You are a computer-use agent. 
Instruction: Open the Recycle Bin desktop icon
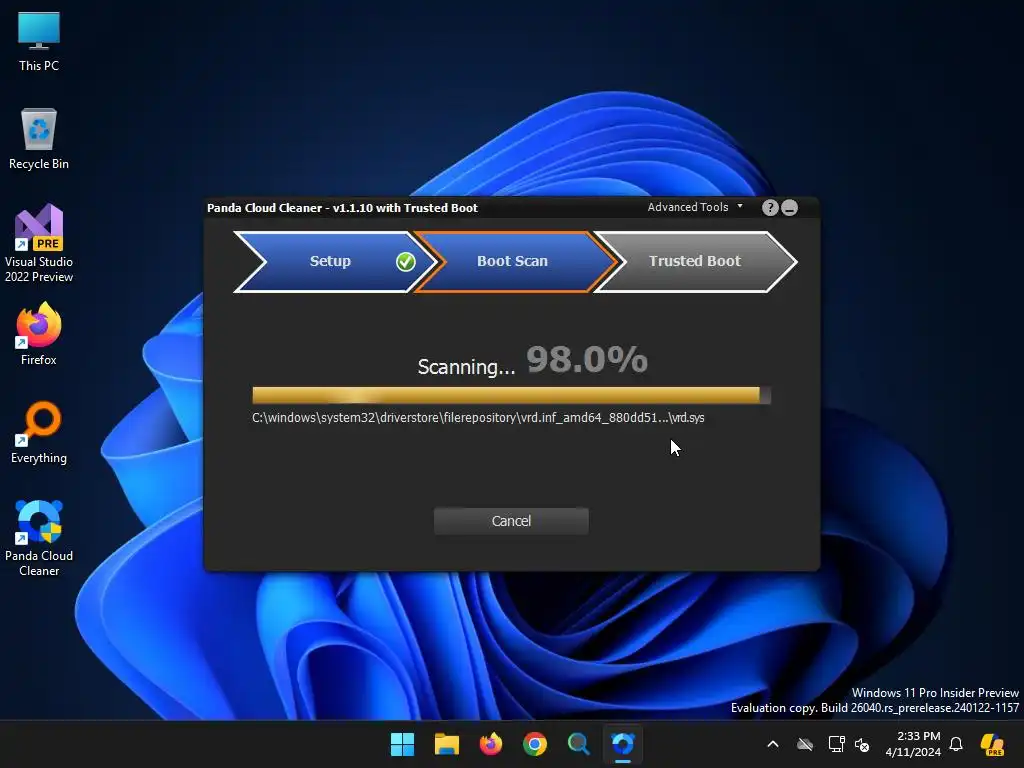(39, 139)
